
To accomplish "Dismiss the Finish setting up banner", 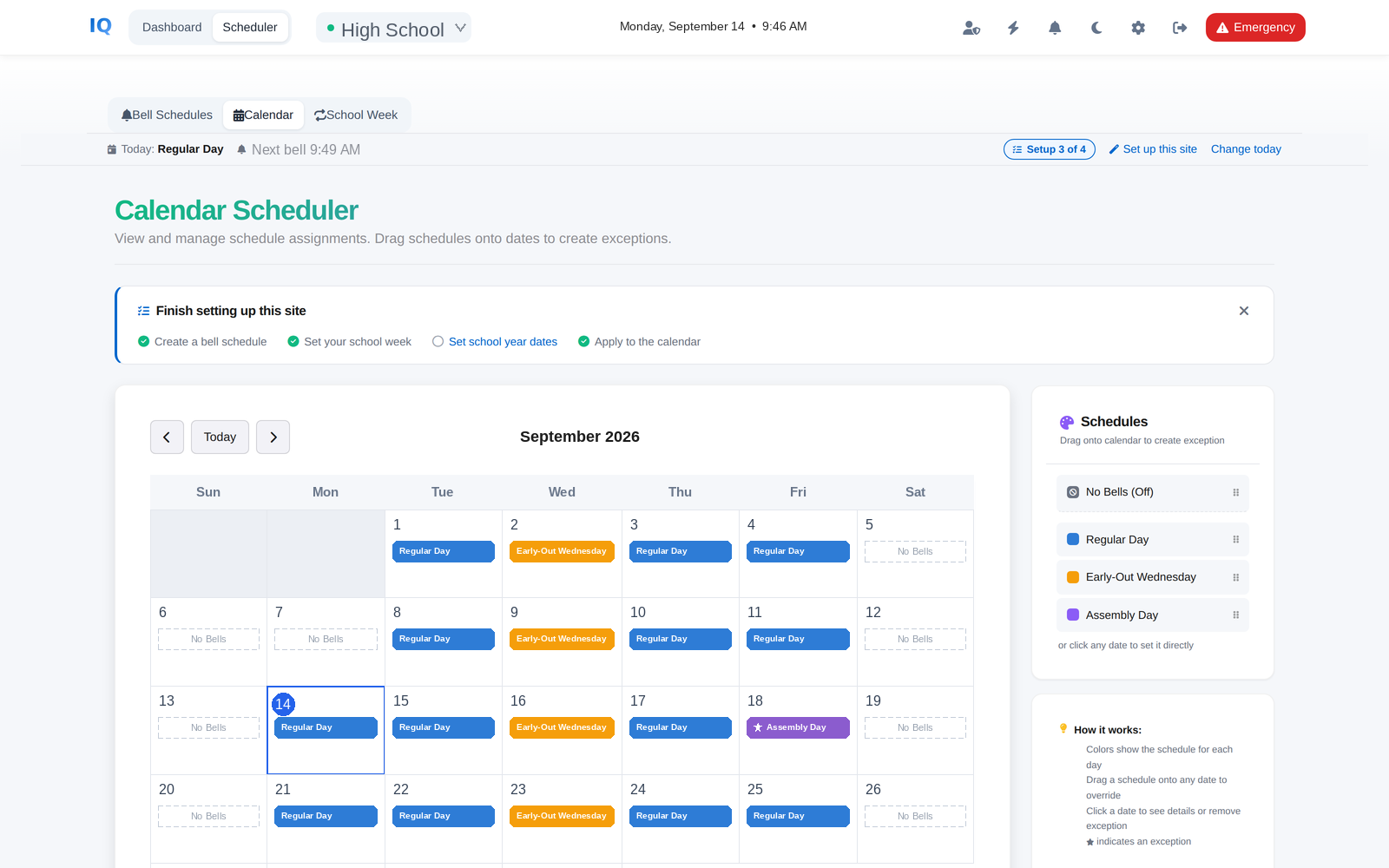I will tap(1244, 311).
